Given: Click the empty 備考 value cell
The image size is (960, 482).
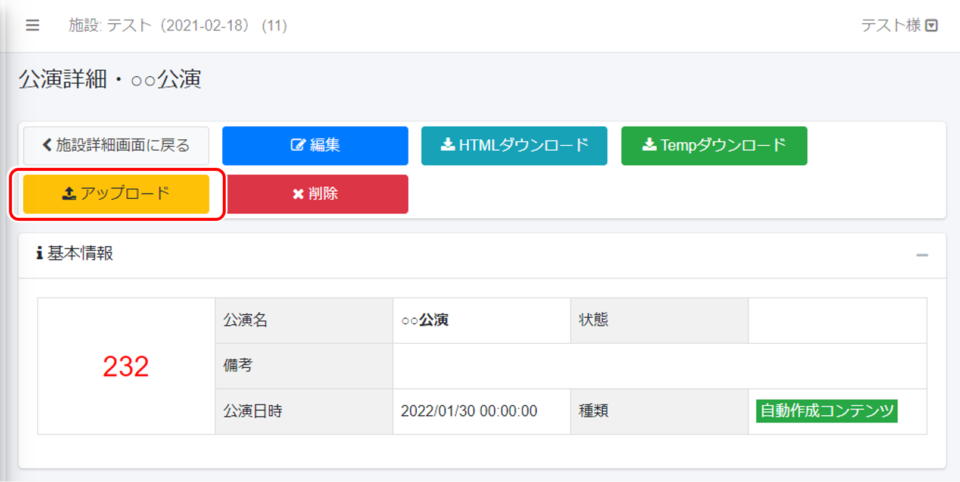Looking at the screenshot, I should (660, 366).
